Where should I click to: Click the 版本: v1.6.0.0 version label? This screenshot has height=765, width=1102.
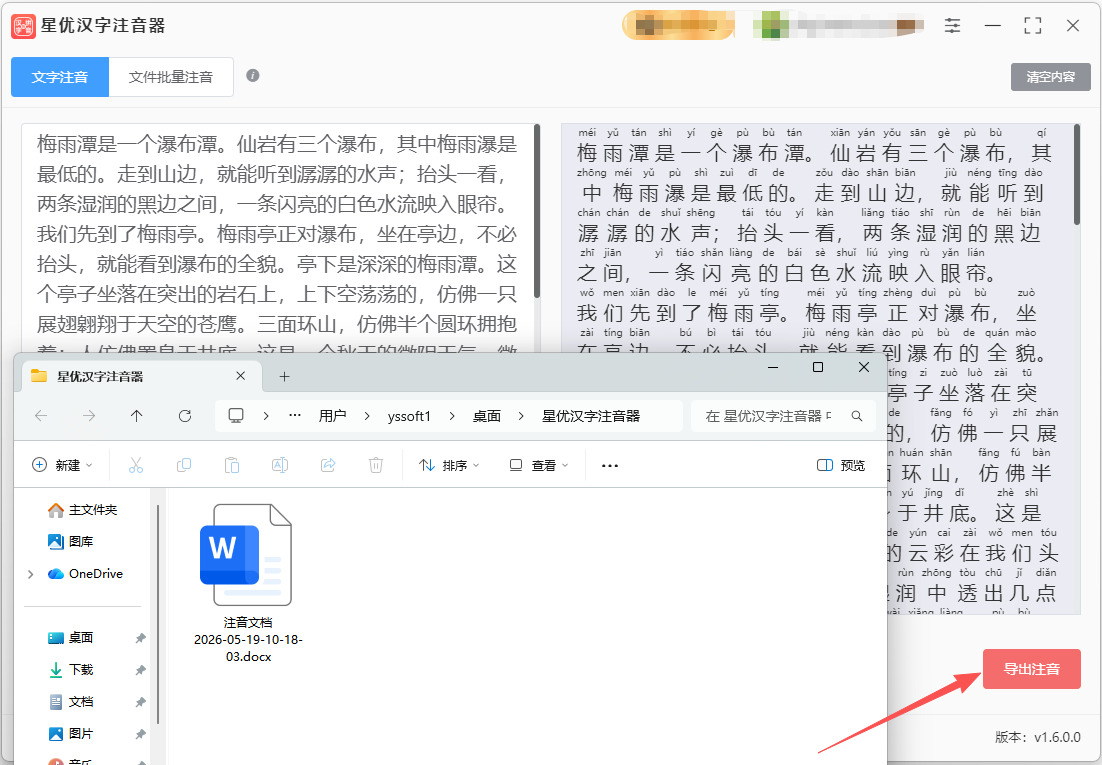pyautogui.click(x=1037, y=737)
